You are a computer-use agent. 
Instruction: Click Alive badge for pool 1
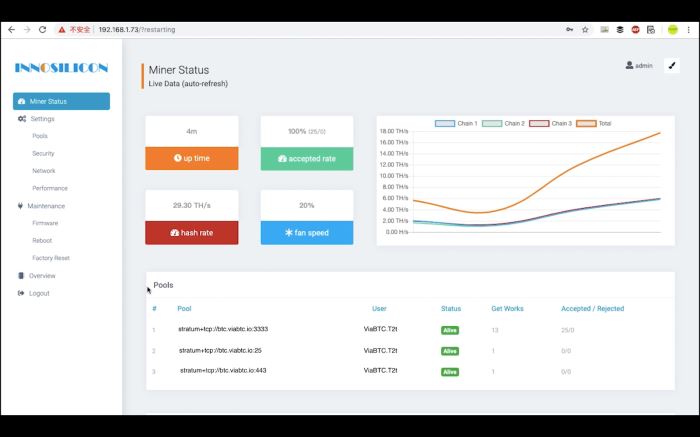tap(450, 330)
